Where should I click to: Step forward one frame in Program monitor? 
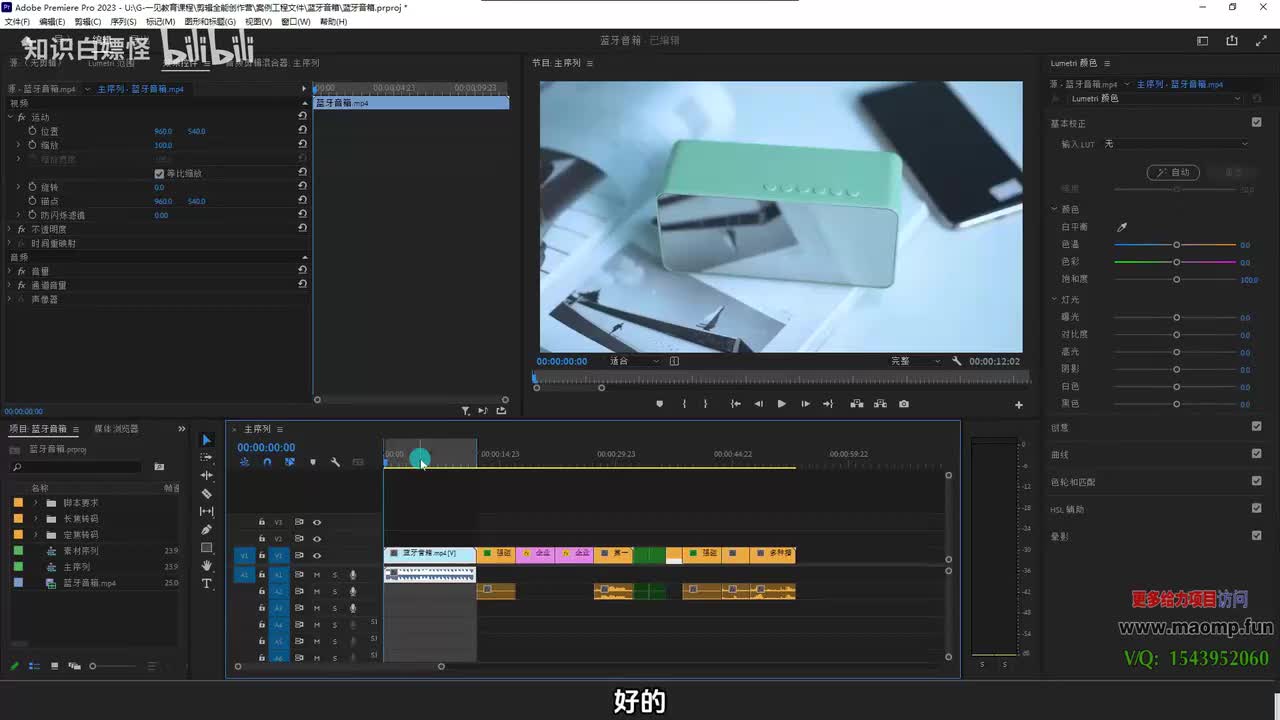[x=805, y=404]
